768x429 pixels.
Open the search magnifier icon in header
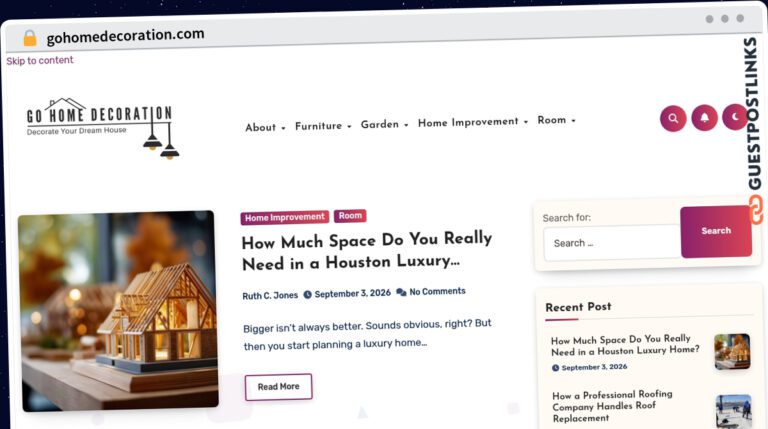[x=673, y=118]
